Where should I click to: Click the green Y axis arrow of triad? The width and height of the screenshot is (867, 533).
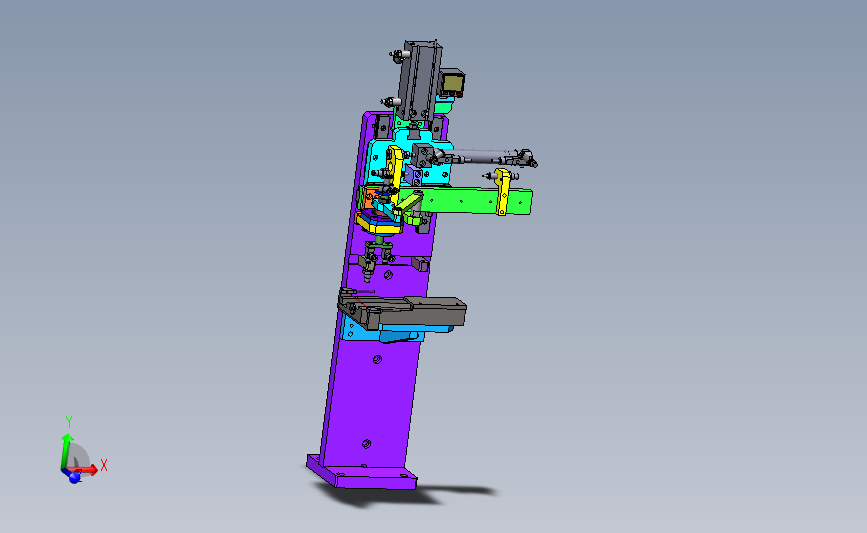[x=66, y=450]
